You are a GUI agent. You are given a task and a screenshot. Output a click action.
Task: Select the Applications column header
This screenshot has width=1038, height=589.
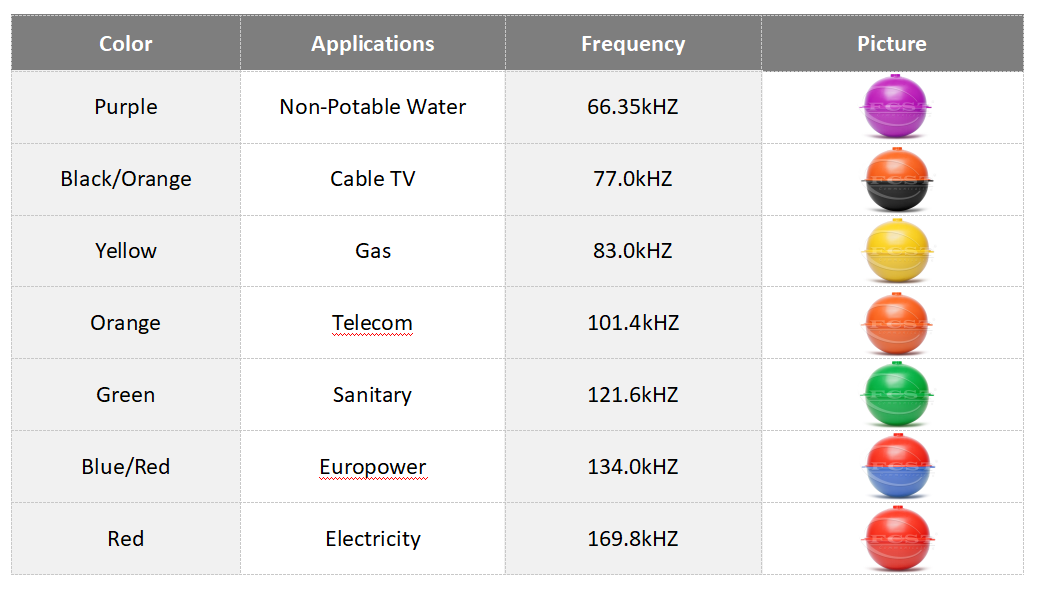point(372,44)
